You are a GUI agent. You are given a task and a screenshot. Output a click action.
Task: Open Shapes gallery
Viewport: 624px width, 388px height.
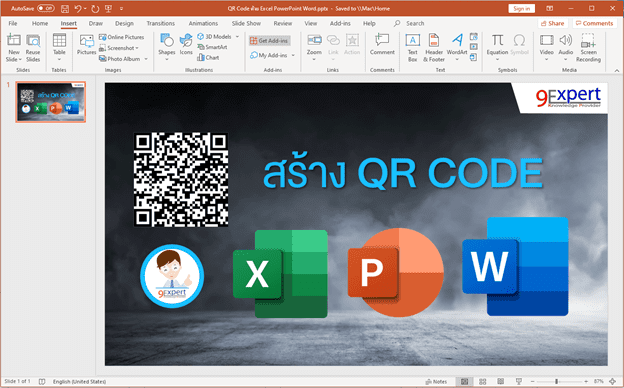167,47
